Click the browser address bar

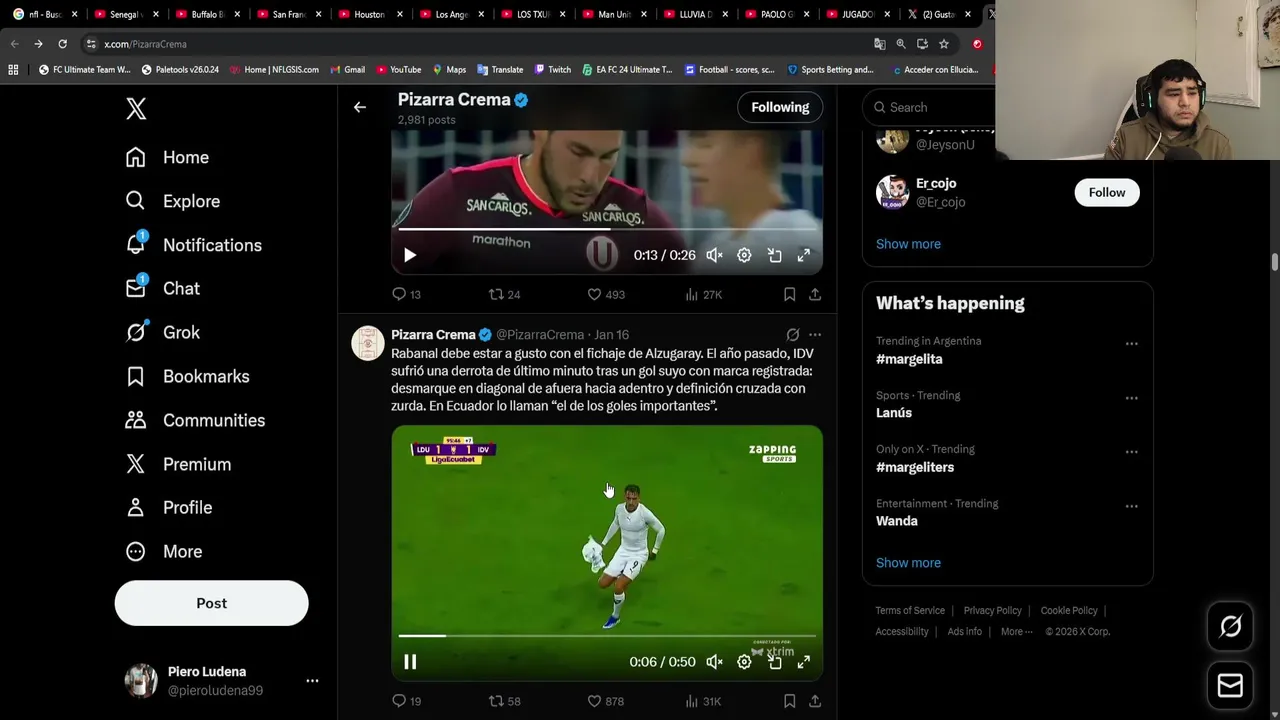(480, 44)
